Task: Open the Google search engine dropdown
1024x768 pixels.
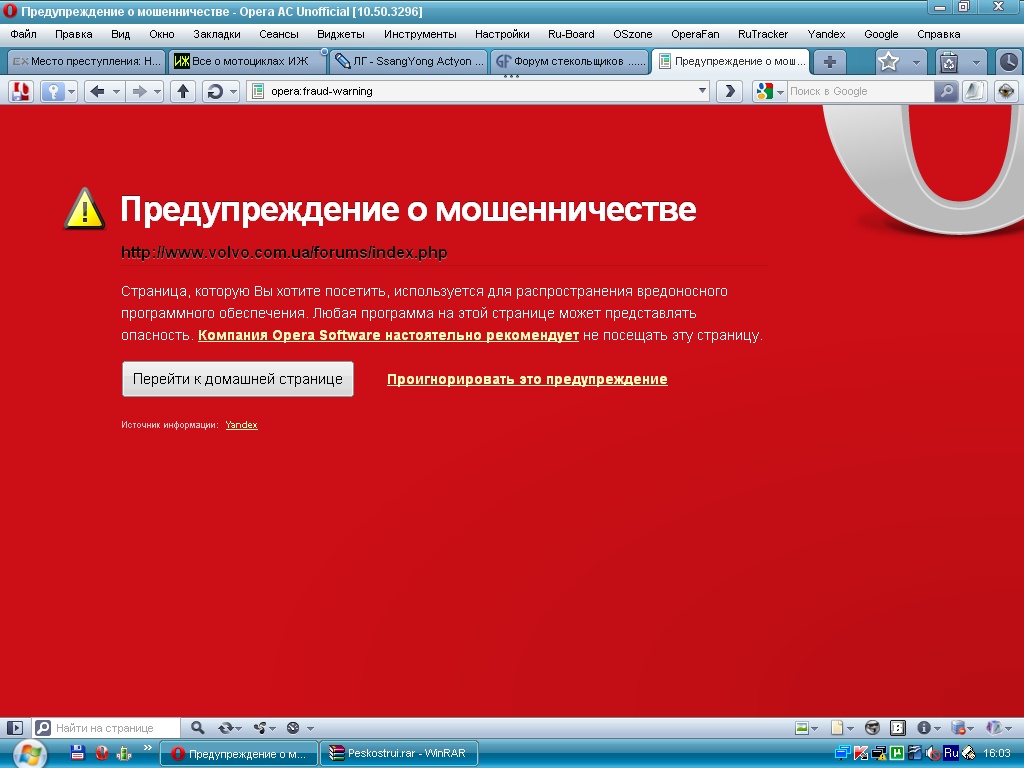Action: click(x=781, y=92)
